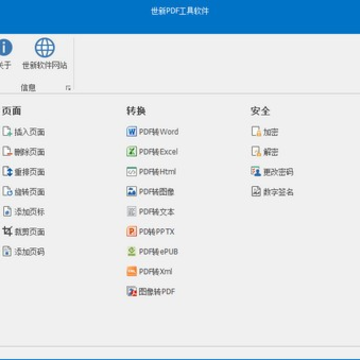Click the 解密 unlock icon
The height and width of the screenshot is (360, 360).
point(256,152)
